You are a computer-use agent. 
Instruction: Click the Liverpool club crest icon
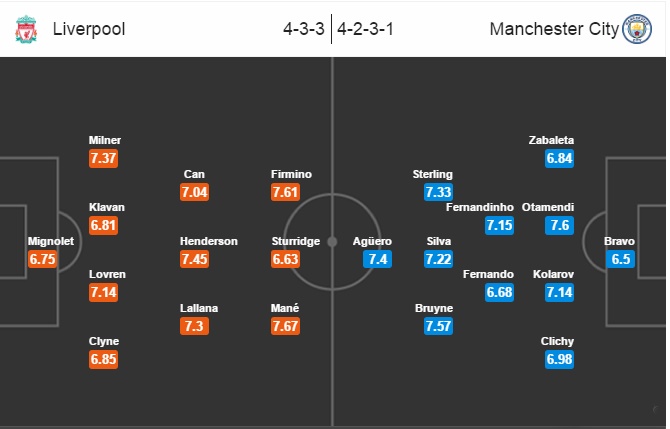click(25, 29)
